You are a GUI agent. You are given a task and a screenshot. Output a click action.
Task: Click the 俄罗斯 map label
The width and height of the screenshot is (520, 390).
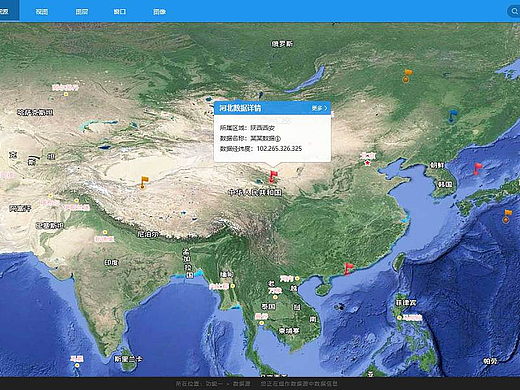click(x=282, y=44)
